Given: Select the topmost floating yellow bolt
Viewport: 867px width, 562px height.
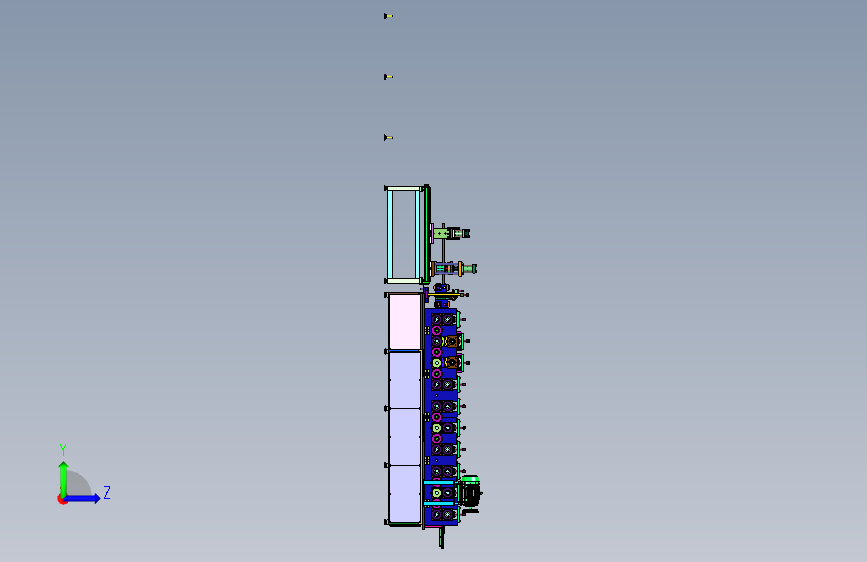Looking at the screenshot, I should coord(388,16).
